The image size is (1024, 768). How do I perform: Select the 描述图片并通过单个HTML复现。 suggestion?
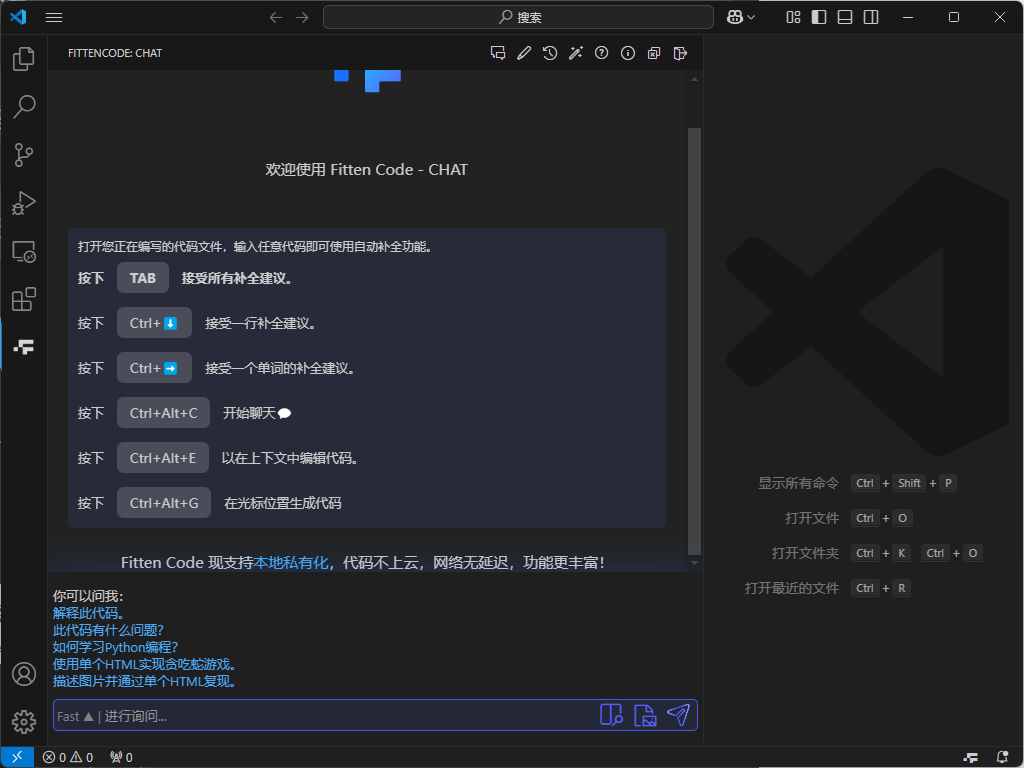[x=144, y=681]
